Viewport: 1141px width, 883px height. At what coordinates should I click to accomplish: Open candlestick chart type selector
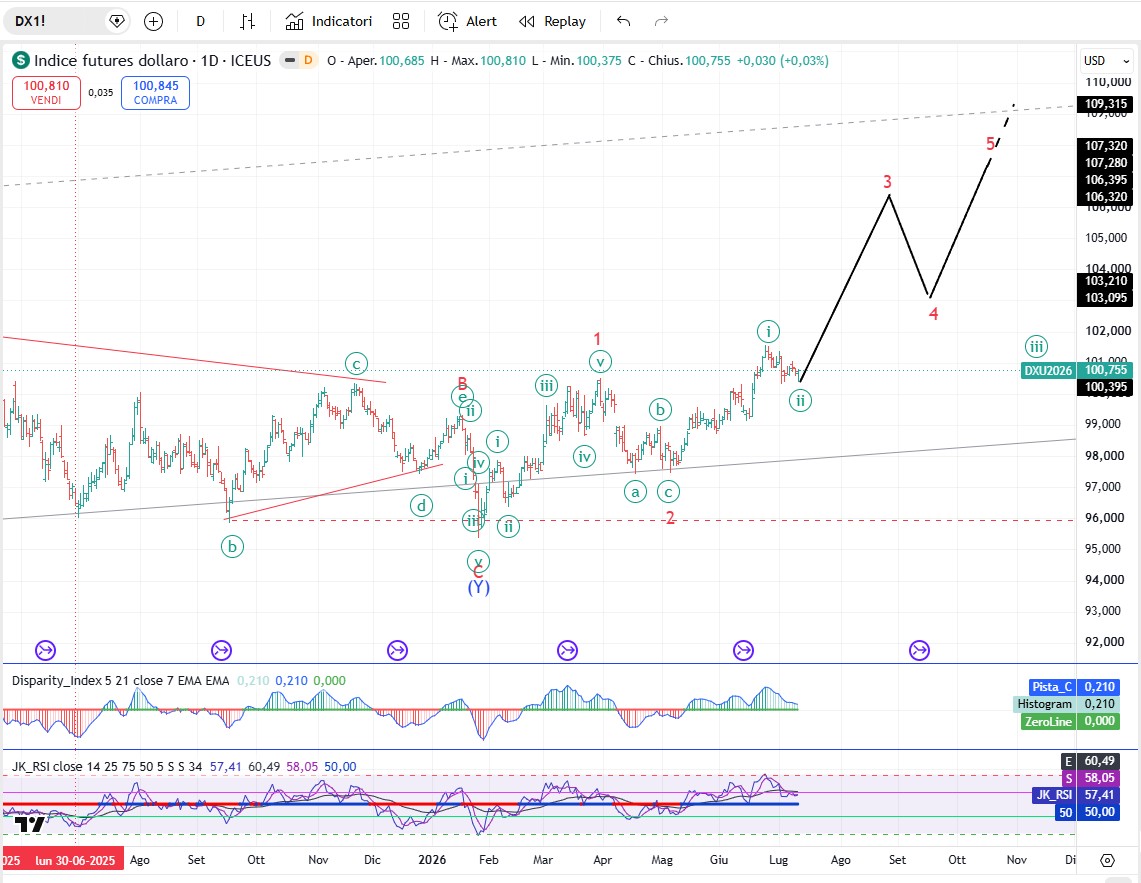pos(247,22)
